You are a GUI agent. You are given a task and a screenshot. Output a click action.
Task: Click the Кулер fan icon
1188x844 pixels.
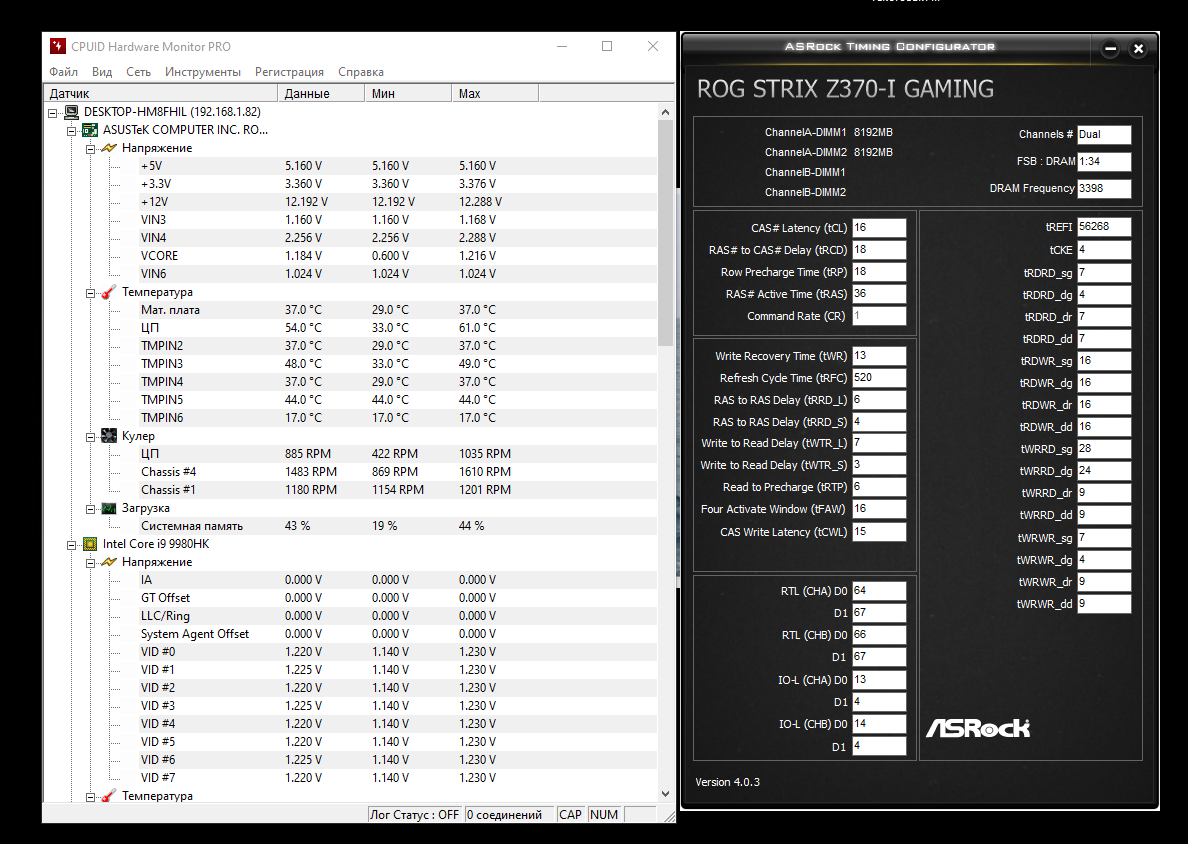(x=109, y=436)
